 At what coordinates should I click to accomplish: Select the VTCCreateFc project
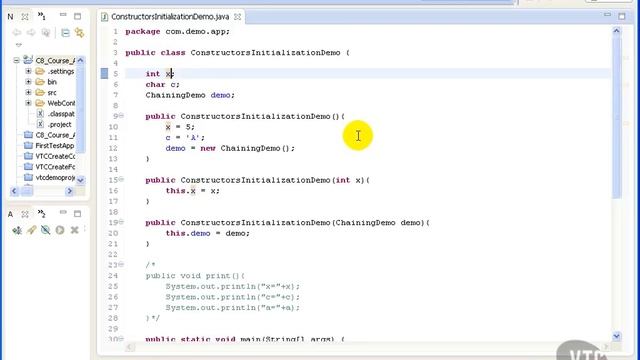tap(49, 167)
